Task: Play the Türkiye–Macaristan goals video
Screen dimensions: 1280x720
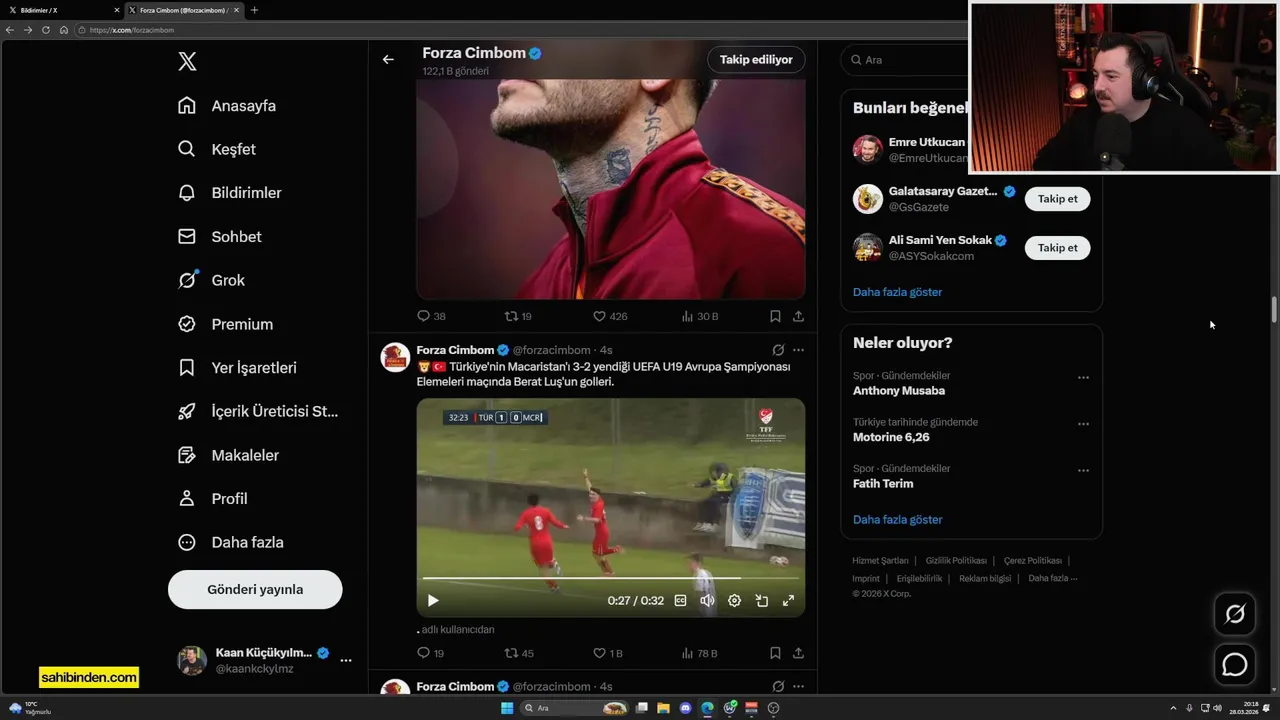Action: pyautogui.click(x=433, y=601)
